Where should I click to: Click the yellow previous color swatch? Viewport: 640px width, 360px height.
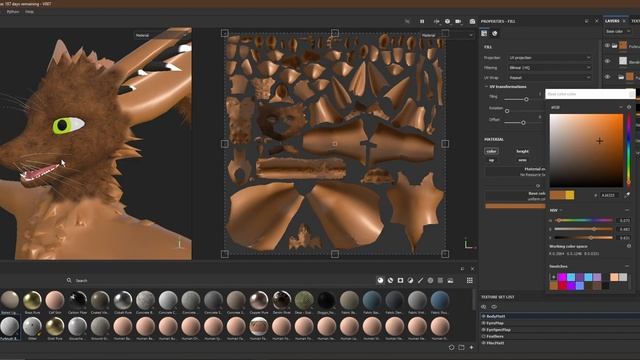[569, 195]
